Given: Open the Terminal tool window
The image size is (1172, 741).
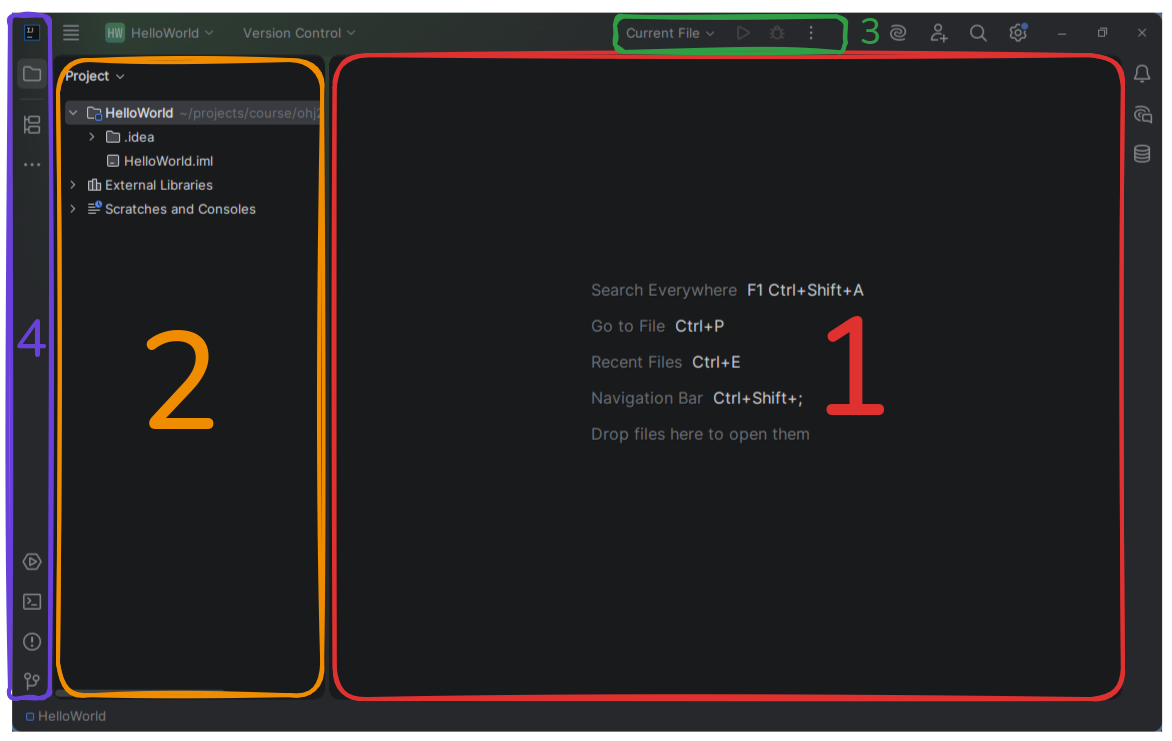Looking at the screenshot, I should 32,602.
